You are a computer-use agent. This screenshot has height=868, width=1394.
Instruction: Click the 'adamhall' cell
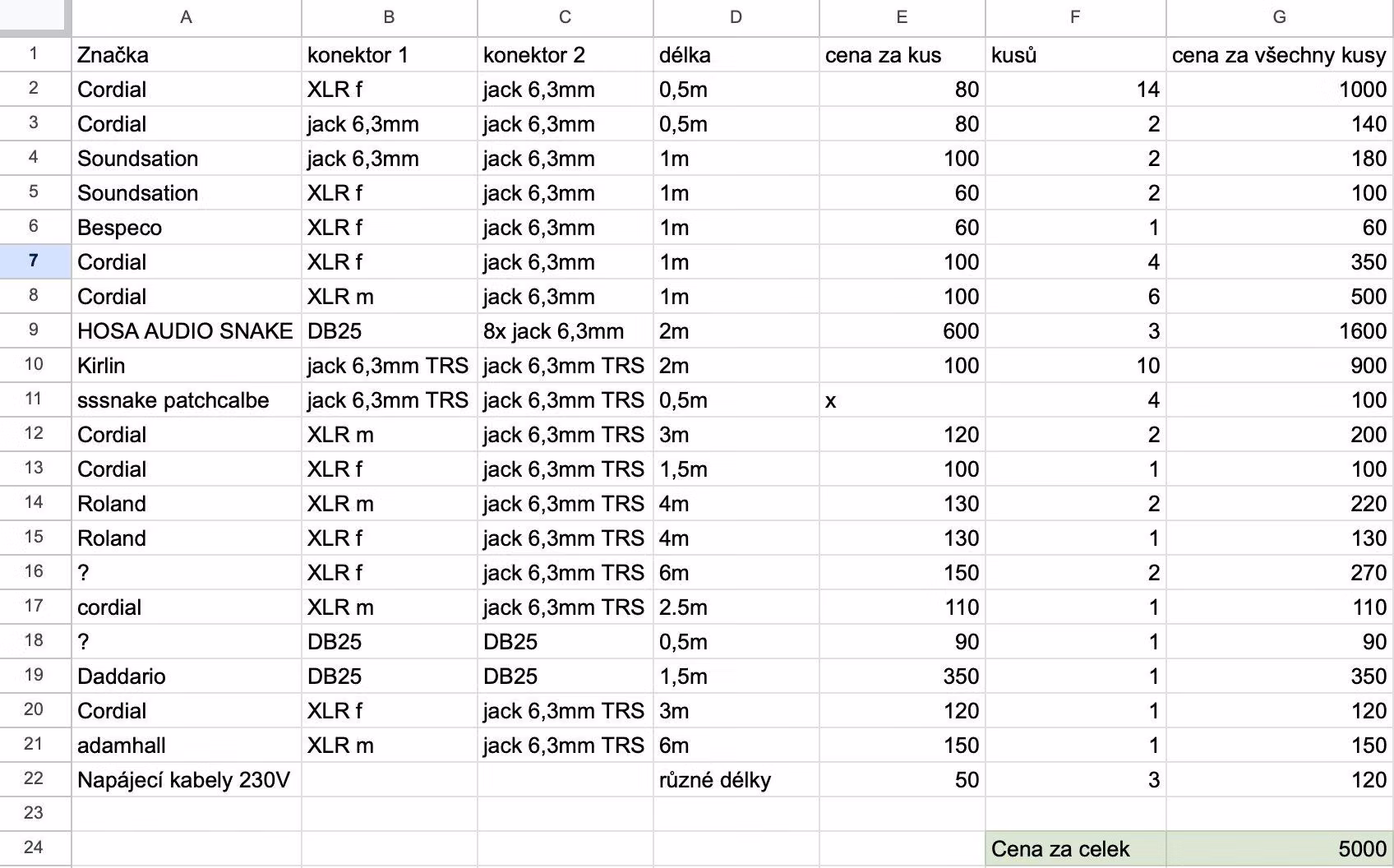(187, 745)
